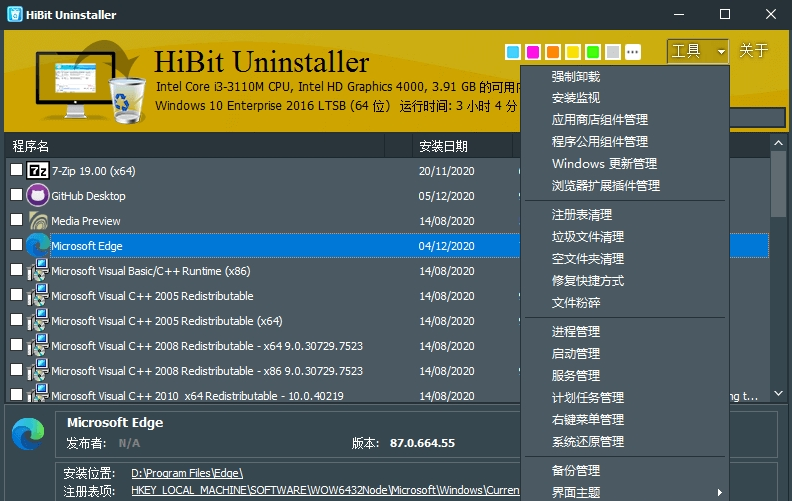Open 浏览器扩展插件管理 menu item
Viewport: 792px width, 501px height.
[x=625, y=186]
